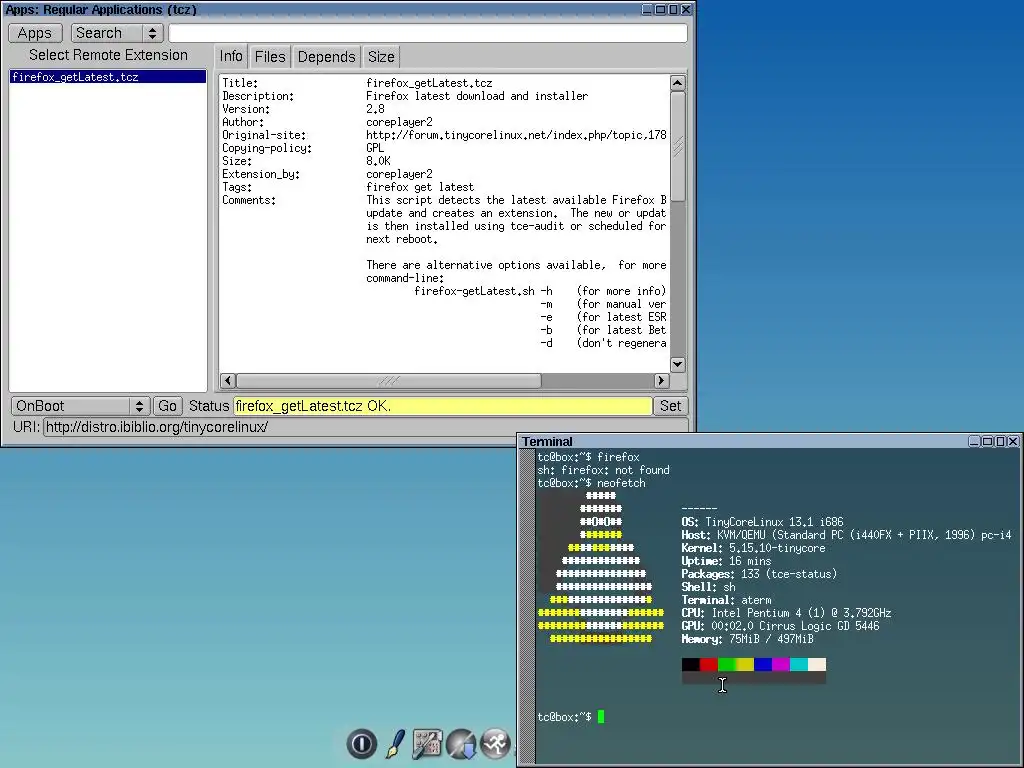The width and height of the screenshot is (1024, 768).
Task: Click the vertical scrollbar thumb in info pane
Action: [678, 146]
